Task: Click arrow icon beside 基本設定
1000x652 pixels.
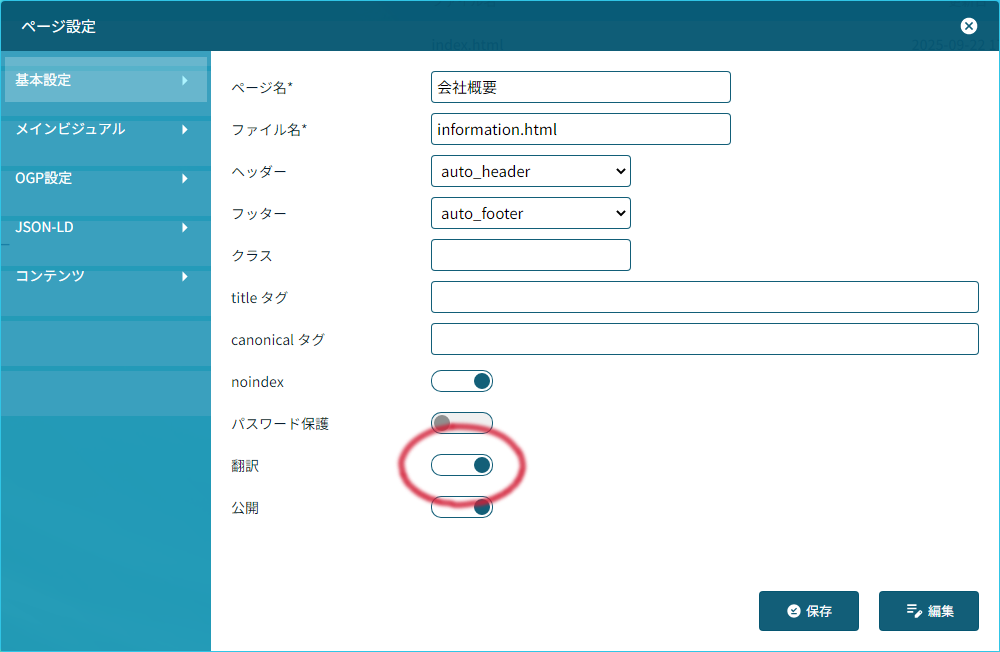Action: (x=185, y=80)
